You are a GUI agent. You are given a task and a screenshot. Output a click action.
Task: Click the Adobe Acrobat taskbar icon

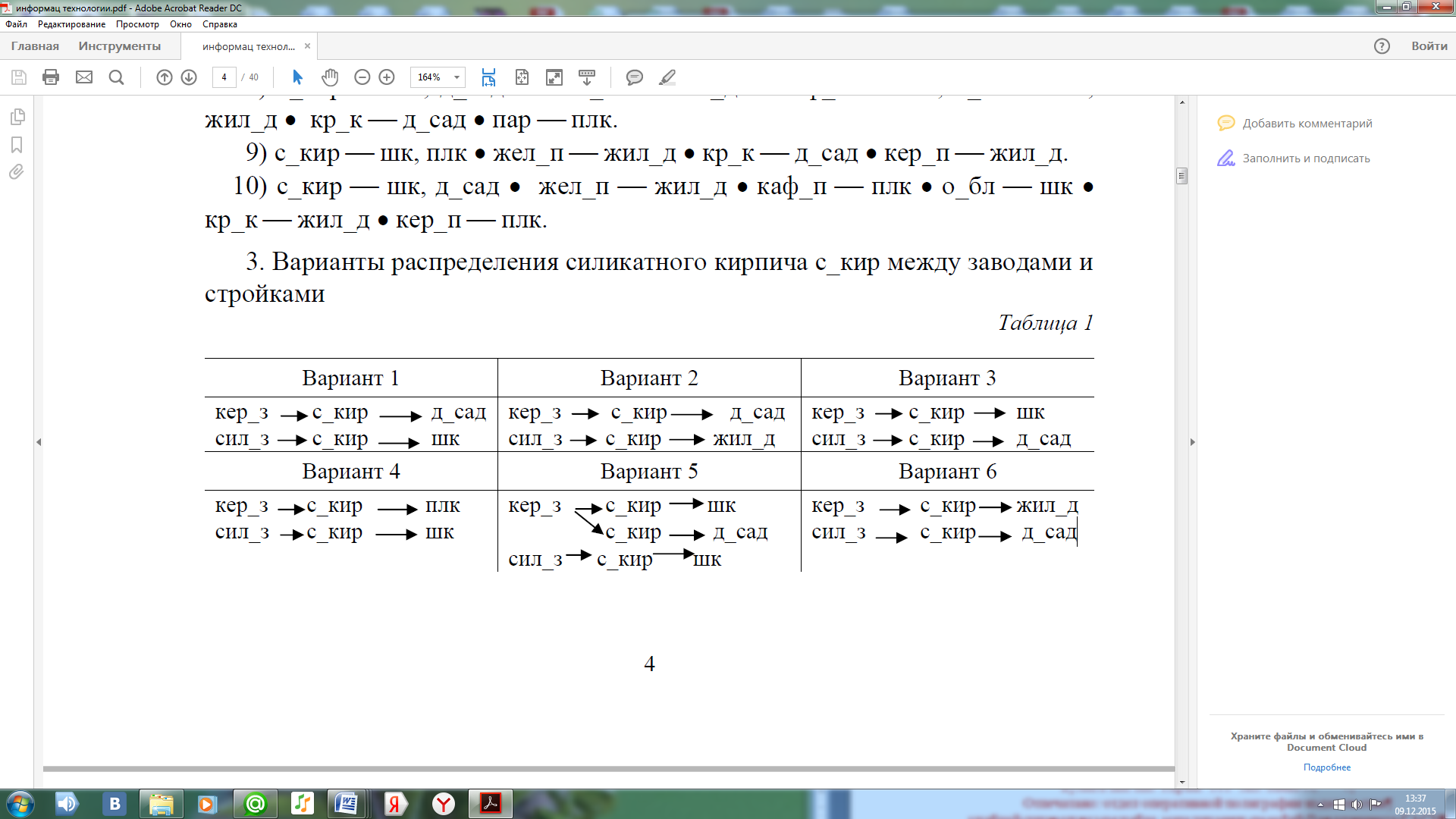click(x=491, y=804)
